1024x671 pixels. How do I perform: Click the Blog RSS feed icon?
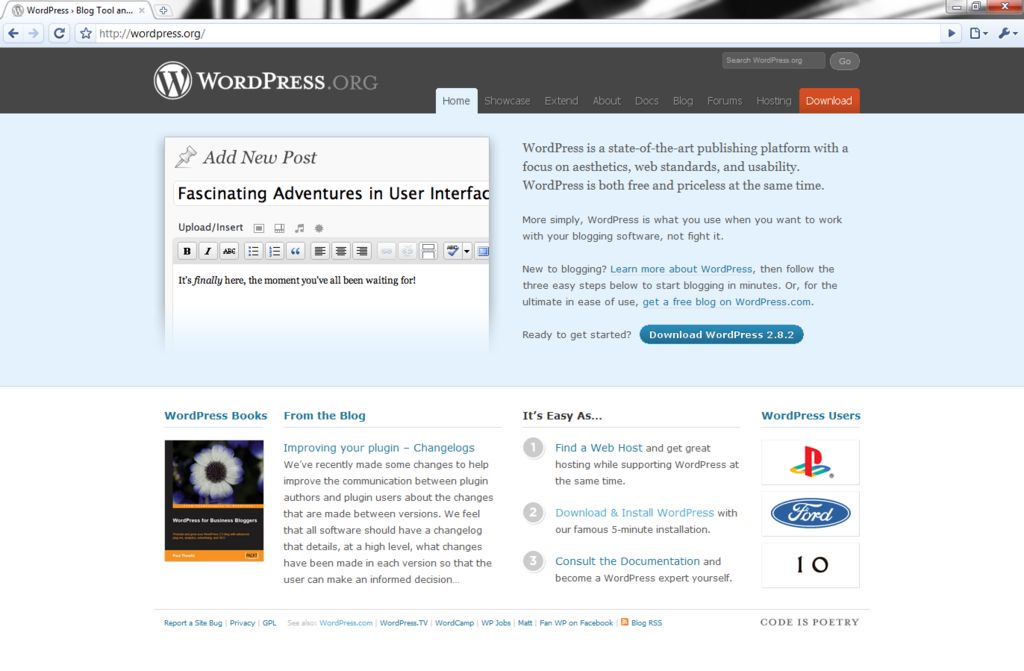coord(624,622)
